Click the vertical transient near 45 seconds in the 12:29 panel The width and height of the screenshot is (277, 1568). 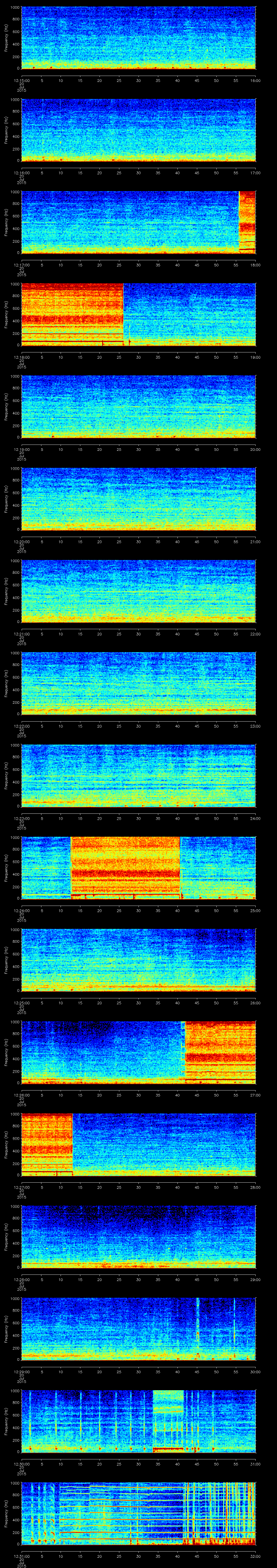198,1329
